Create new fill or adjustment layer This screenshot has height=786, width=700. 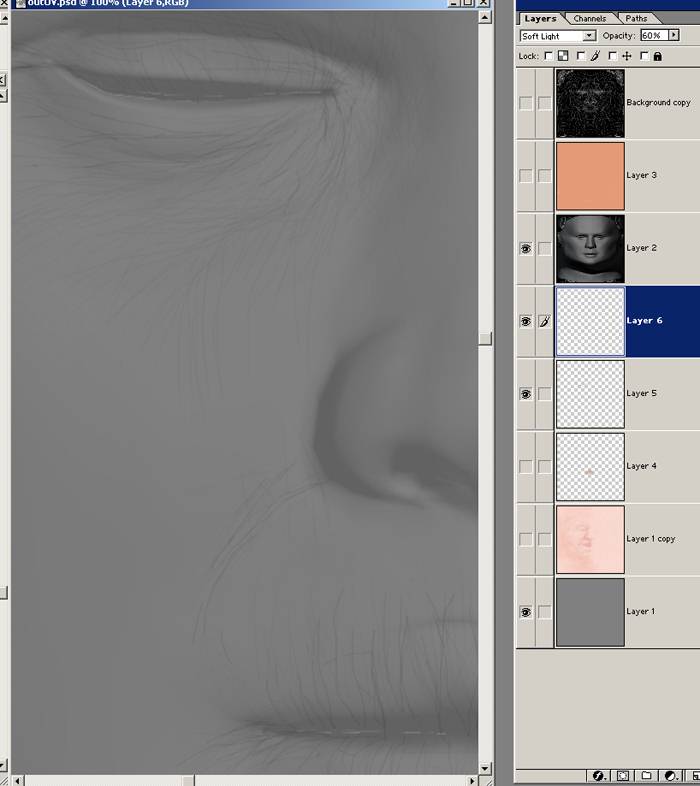tap(670, 775)
